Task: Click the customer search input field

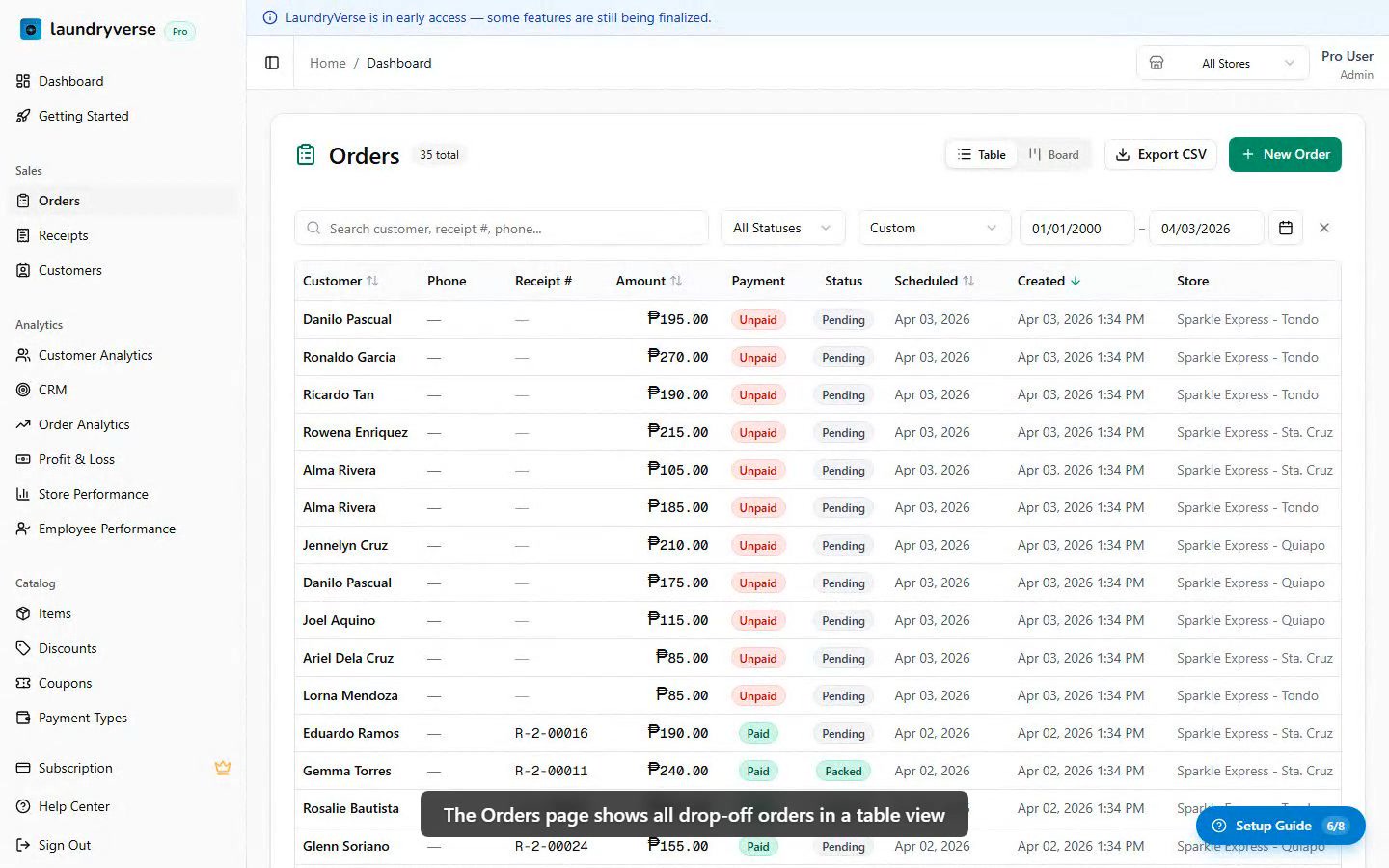Action: click(x=502, y=228)
